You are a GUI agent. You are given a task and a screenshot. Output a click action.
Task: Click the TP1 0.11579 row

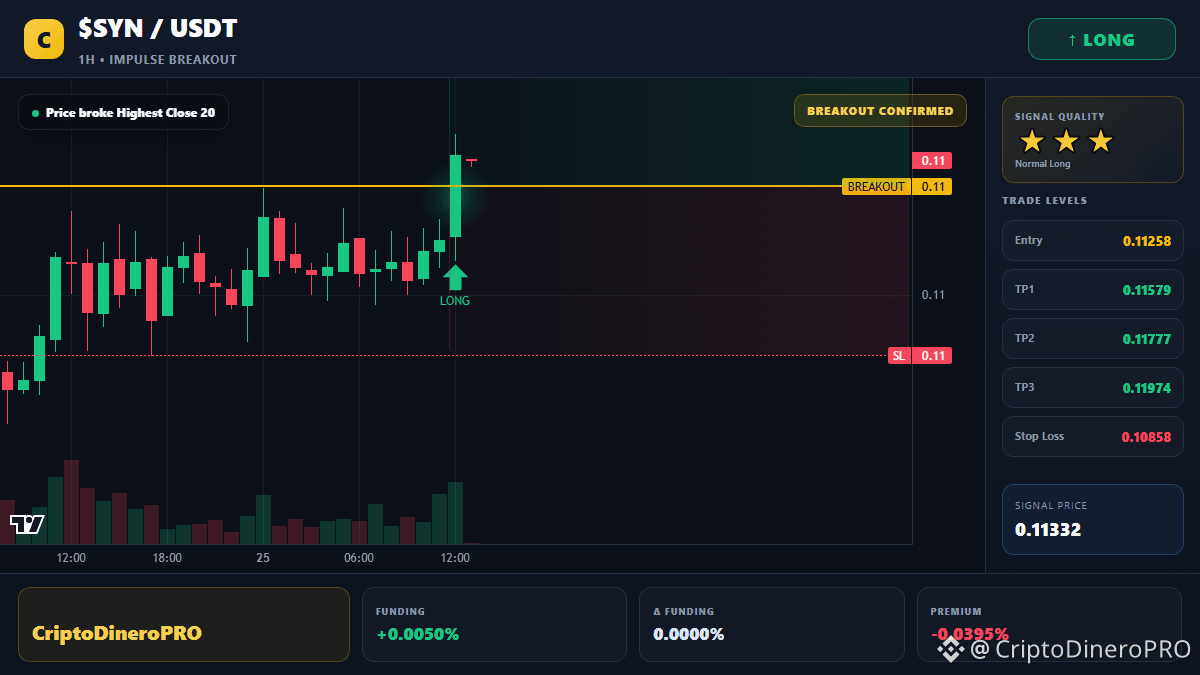(x=1093, y=289)
